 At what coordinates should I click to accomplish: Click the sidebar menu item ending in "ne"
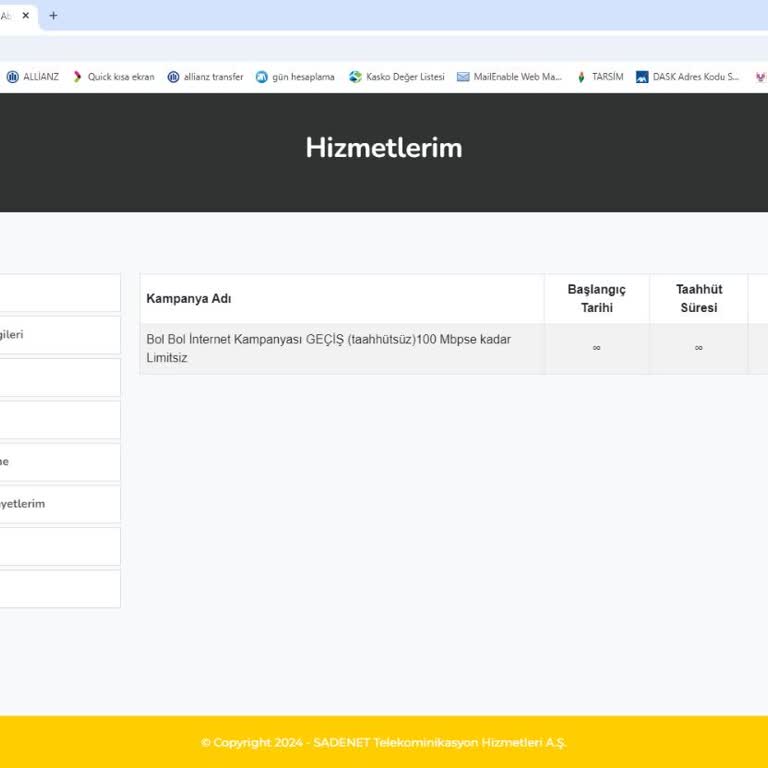[59, 462]
